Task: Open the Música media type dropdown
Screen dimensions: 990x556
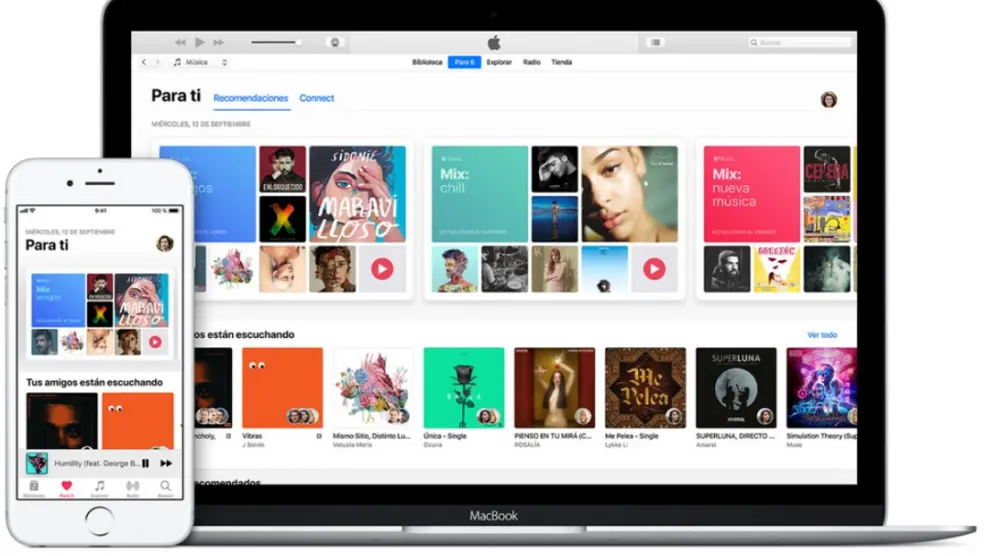Action: 200,62
